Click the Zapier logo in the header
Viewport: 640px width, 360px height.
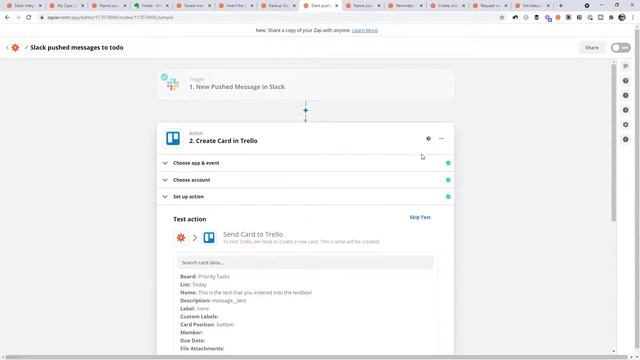coord(15,47)
